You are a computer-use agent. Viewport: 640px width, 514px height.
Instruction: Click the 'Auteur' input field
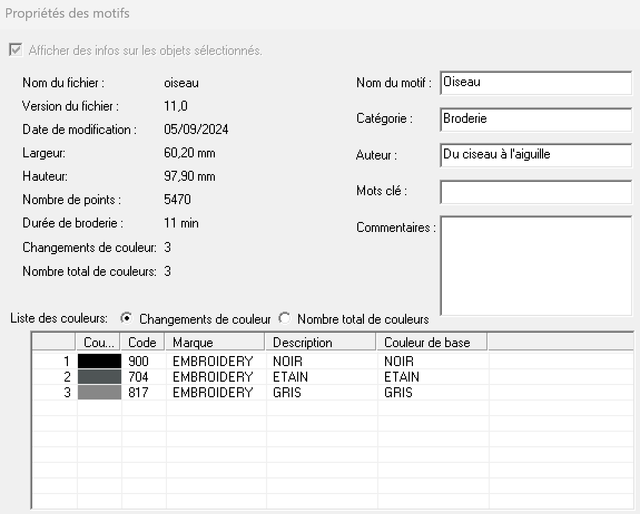(x=536, y=155)
